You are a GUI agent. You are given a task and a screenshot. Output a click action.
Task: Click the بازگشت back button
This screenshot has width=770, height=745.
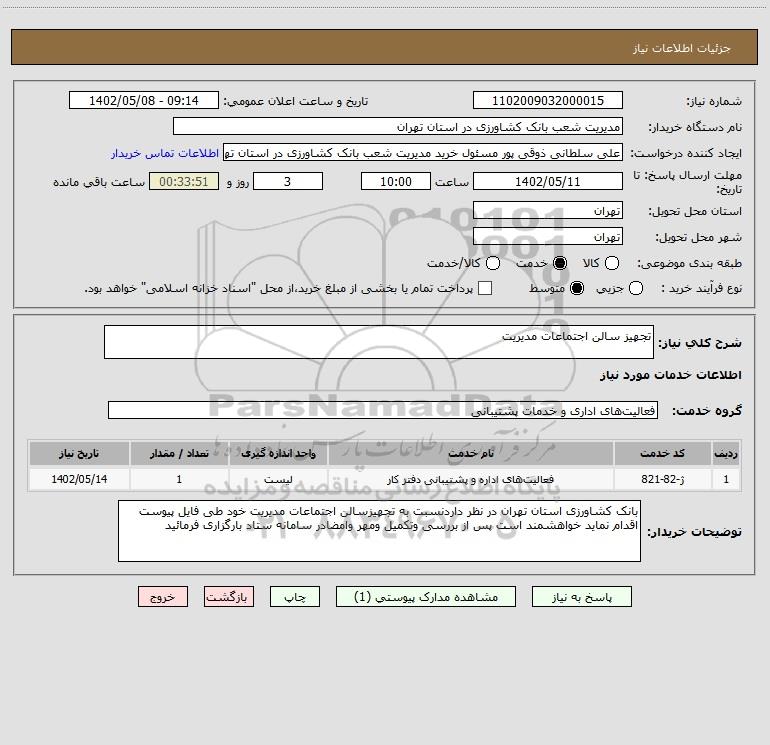[x=229, y=597]
